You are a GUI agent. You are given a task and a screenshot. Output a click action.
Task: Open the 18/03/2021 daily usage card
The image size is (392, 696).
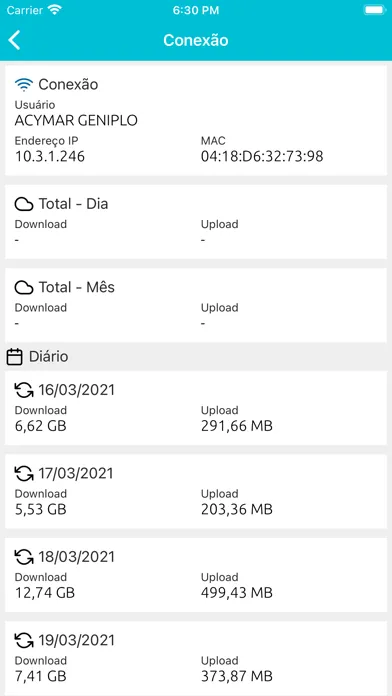(196, 575)
